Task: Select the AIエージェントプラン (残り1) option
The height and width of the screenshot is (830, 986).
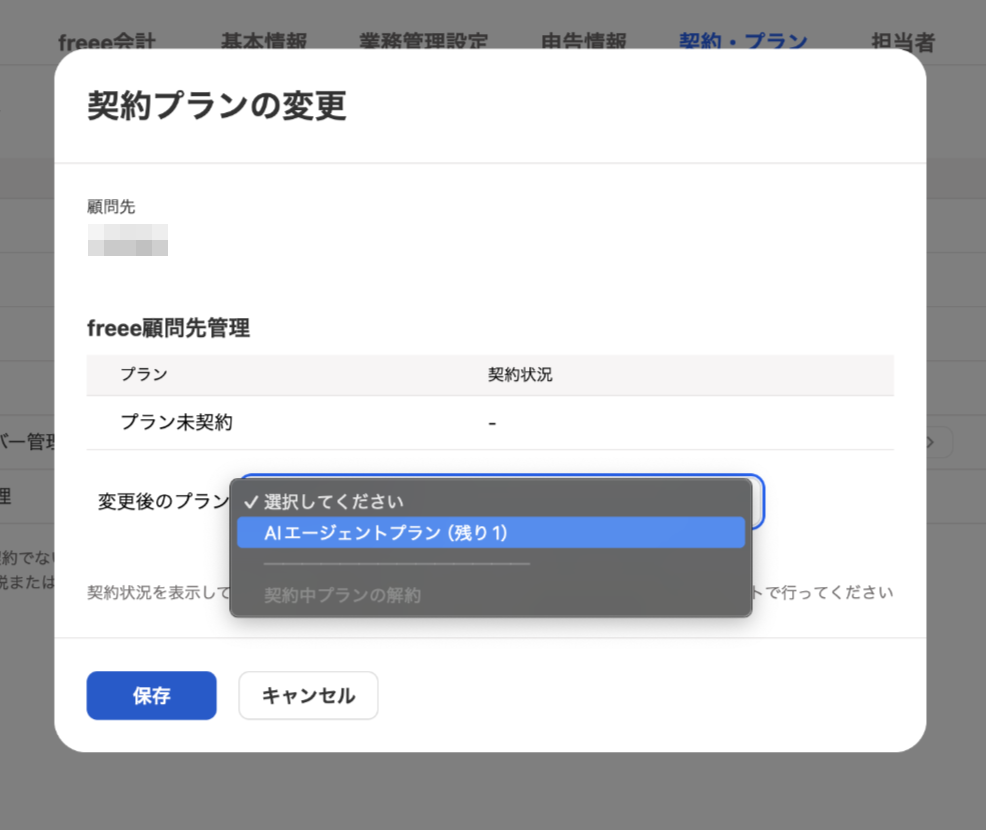Action: [490, 533]
